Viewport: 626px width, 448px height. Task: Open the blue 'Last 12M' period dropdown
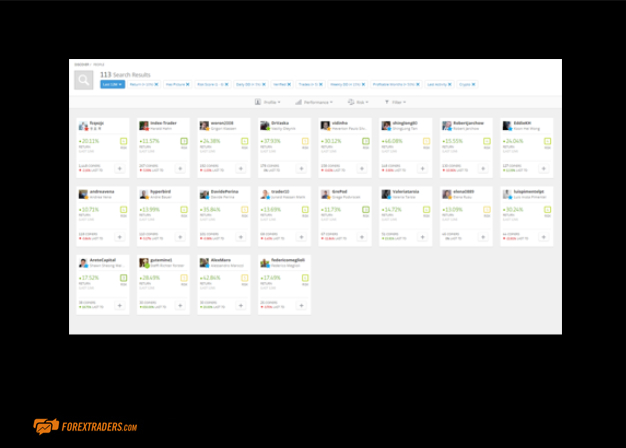coord(112,84)
